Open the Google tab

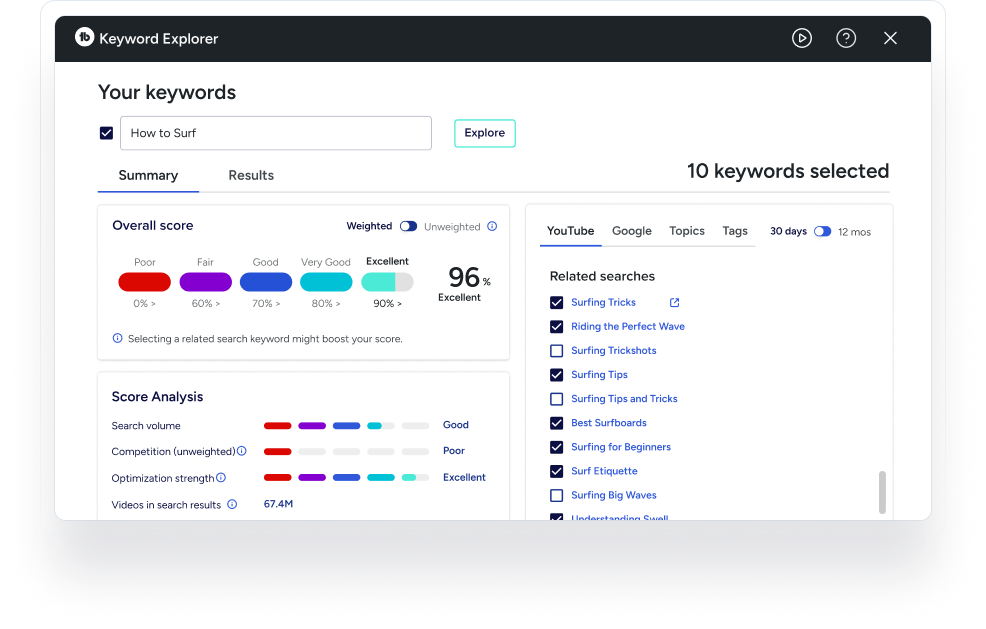631,231
